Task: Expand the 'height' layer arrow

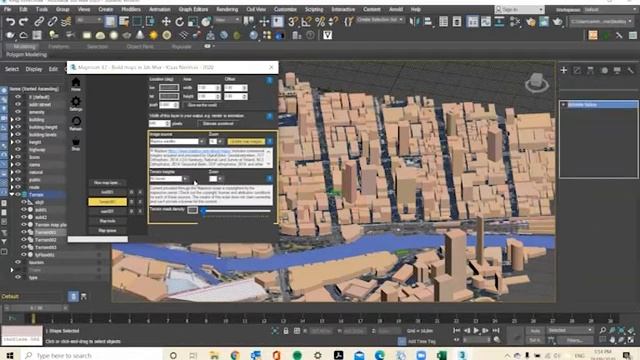Action: click(12, 142)
